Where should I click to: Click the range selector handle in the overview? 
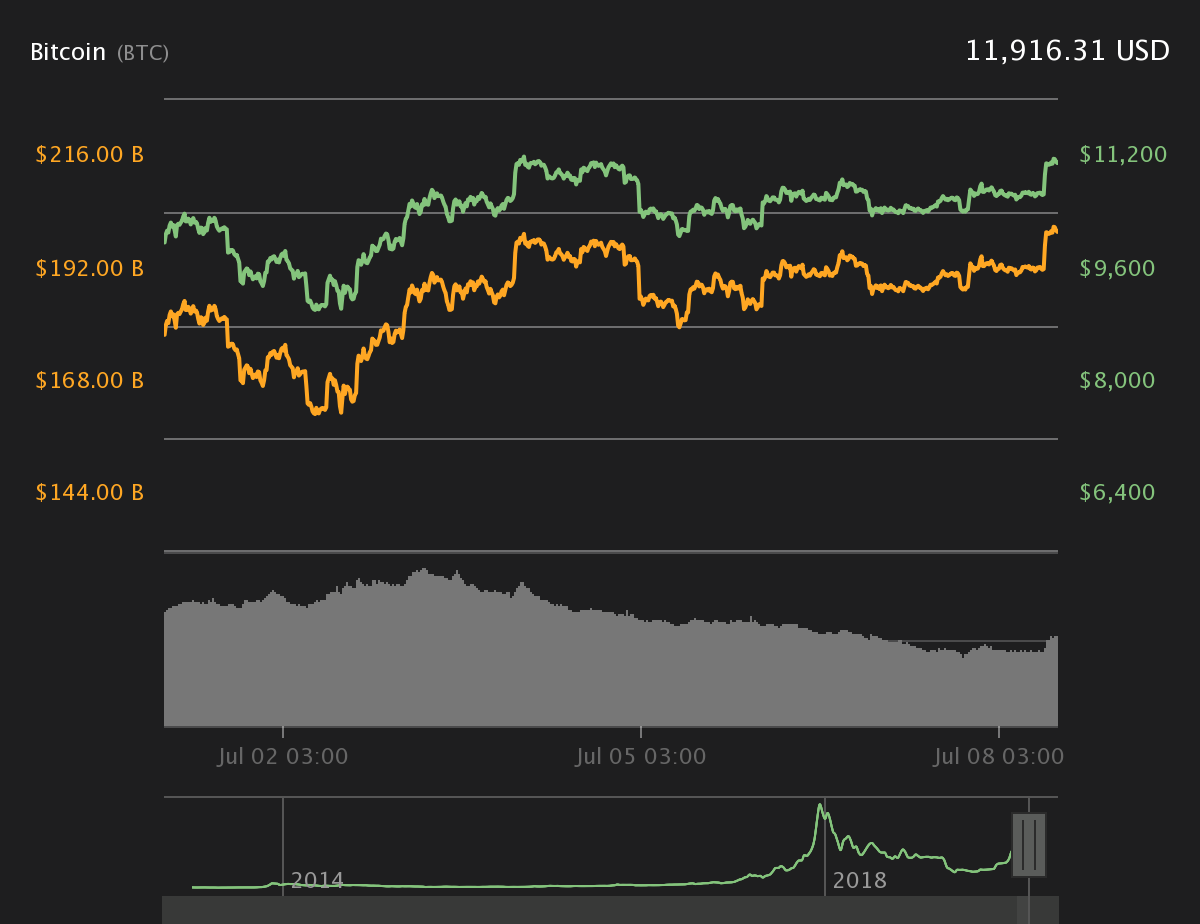tap(1029, 845)
